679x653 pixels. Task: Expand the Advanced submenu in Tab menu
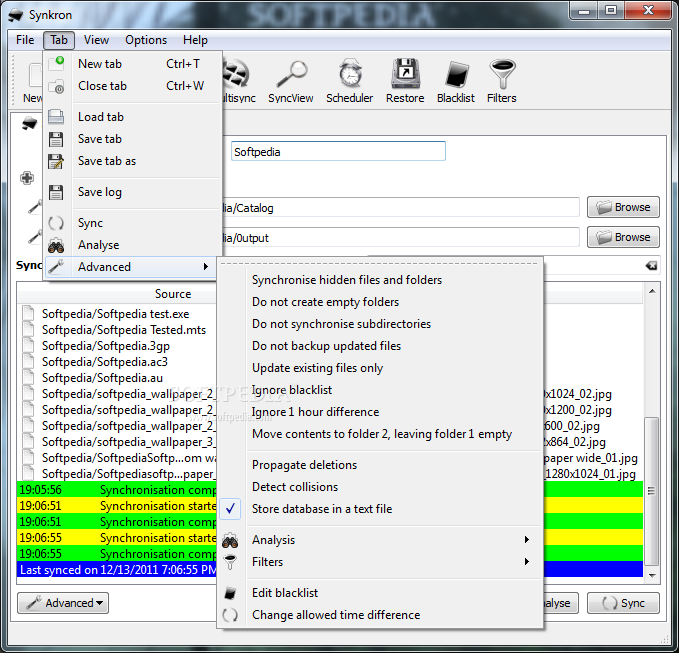click(130, 267)
